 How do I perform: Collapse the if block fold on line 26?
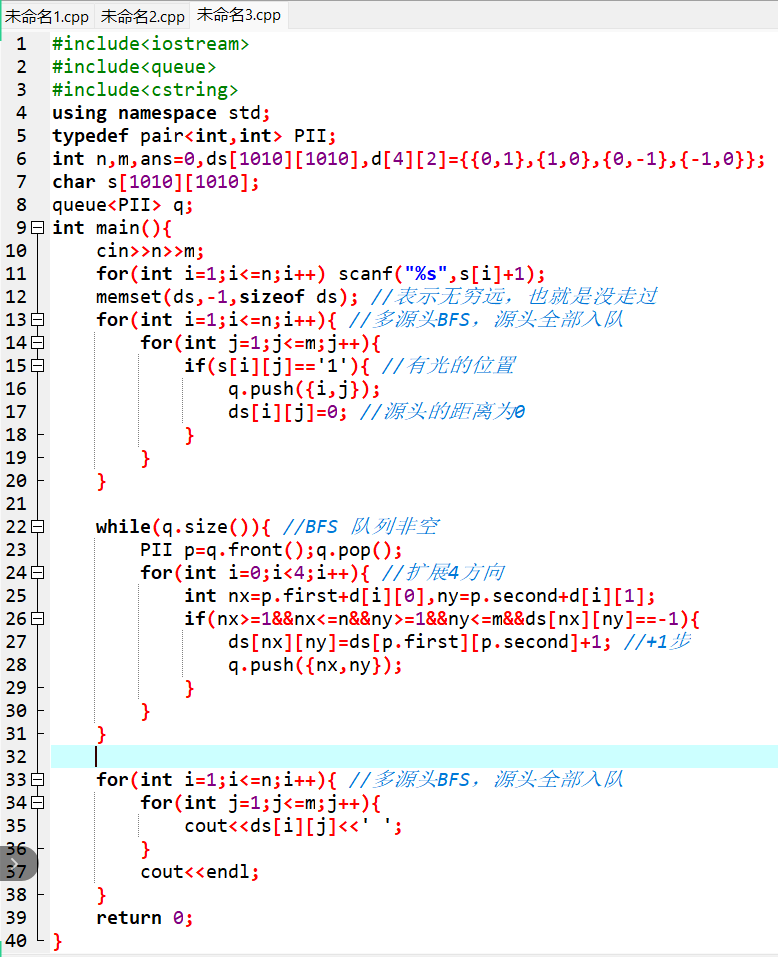point(38,619)
